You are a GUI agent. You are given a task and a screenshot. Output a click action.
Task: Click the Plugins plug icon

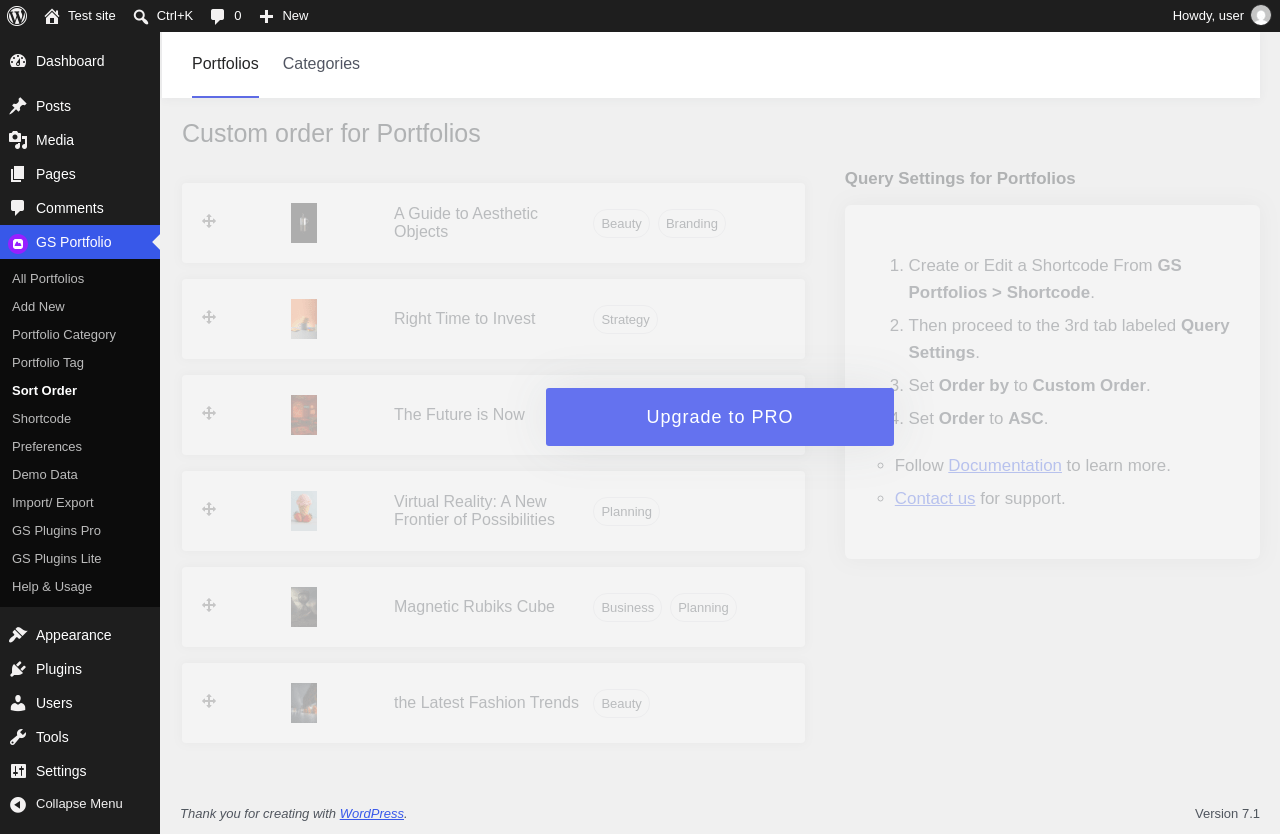tap(18, 669)
